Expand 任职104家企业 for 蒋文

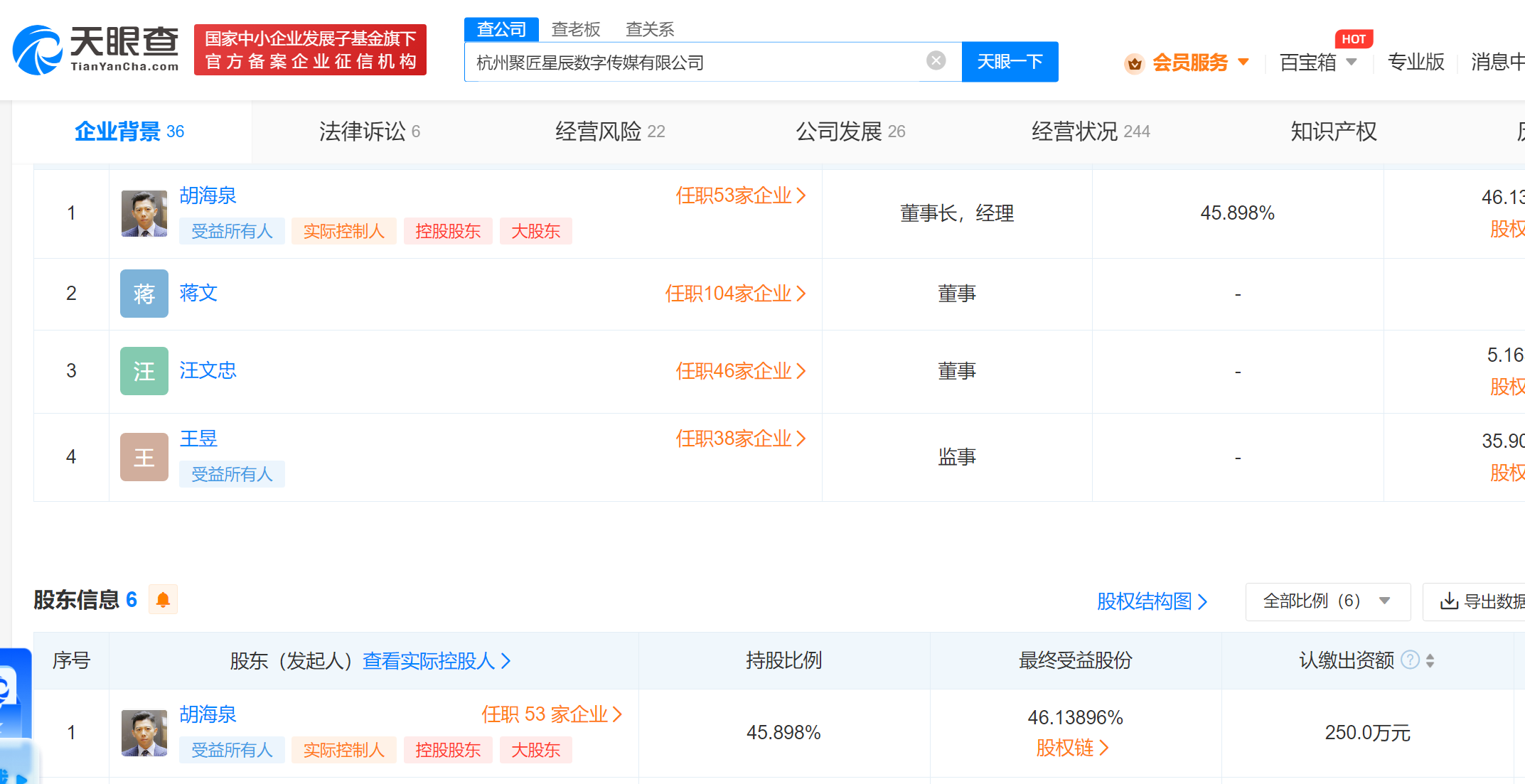tap(735, 294)
